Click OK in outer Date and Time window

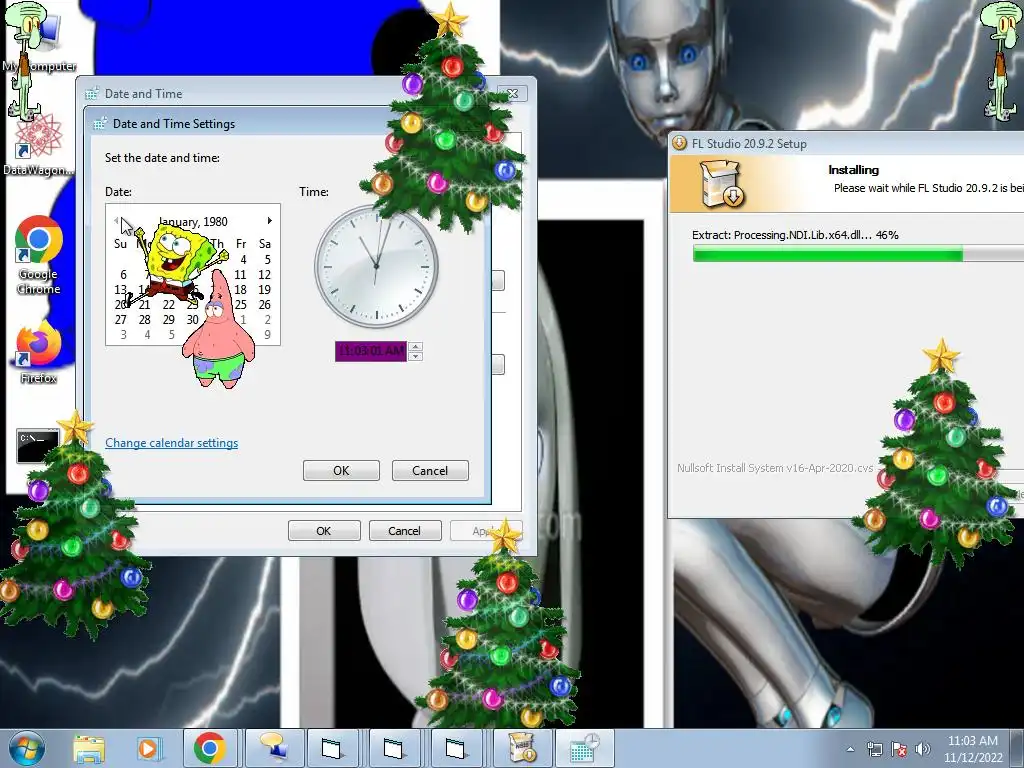coord(324,531)
